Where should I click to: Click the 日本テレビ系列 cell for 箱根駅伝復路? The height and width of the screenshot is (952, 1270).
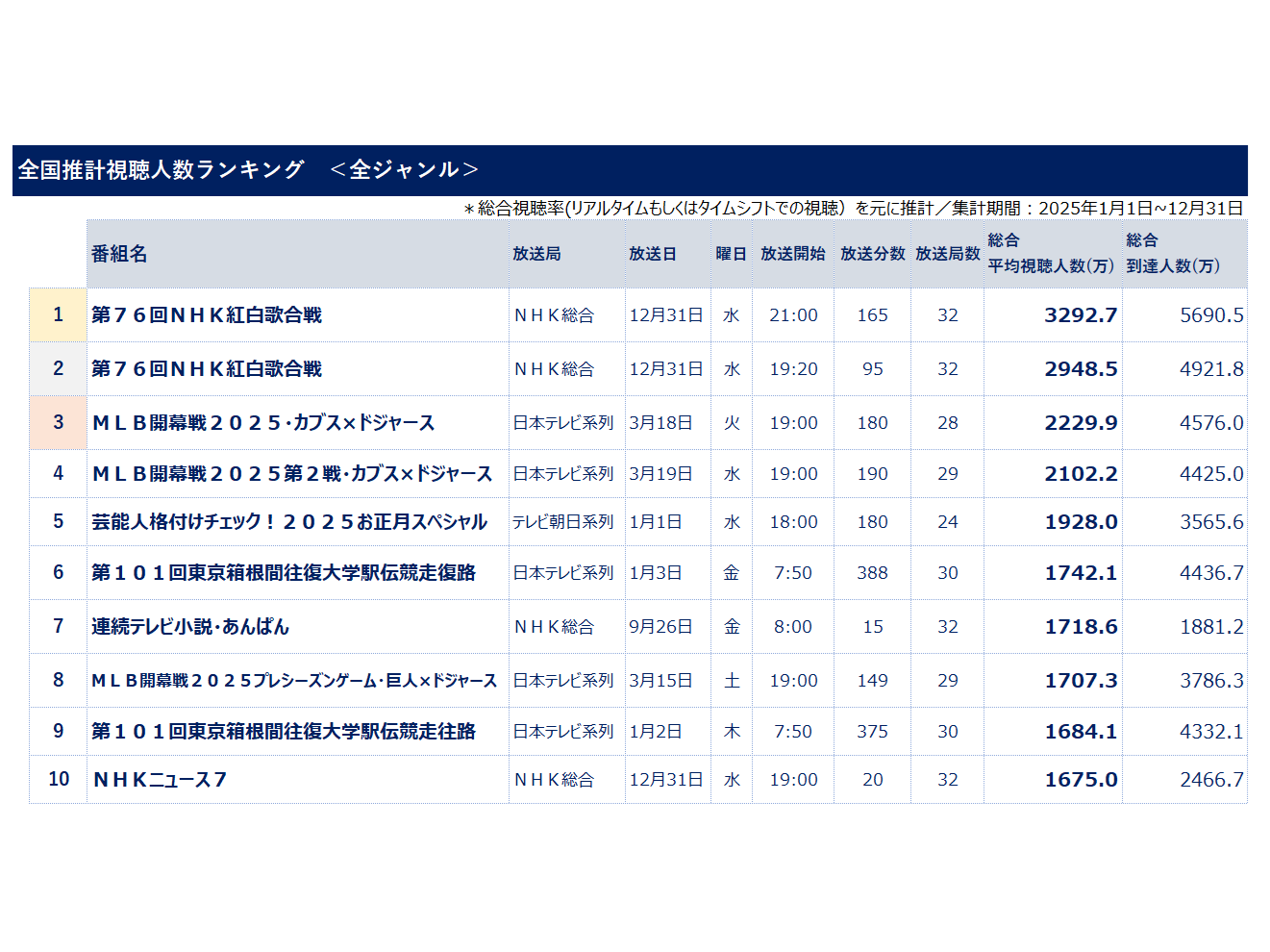(x=565, y=573)
